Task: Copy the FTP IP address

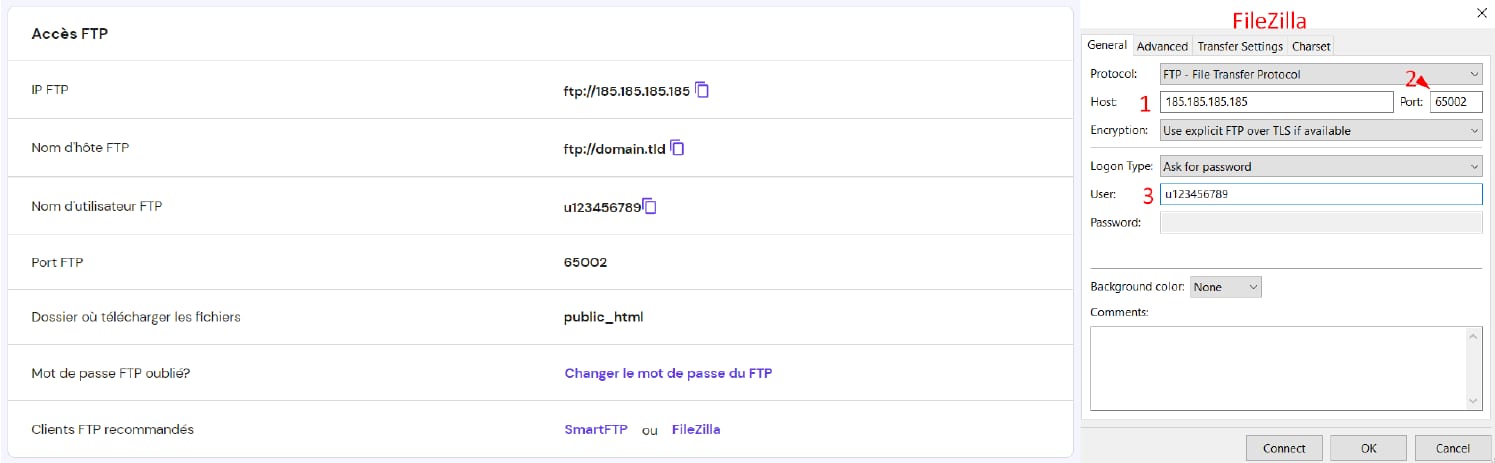Action: [x=702, y=90]
